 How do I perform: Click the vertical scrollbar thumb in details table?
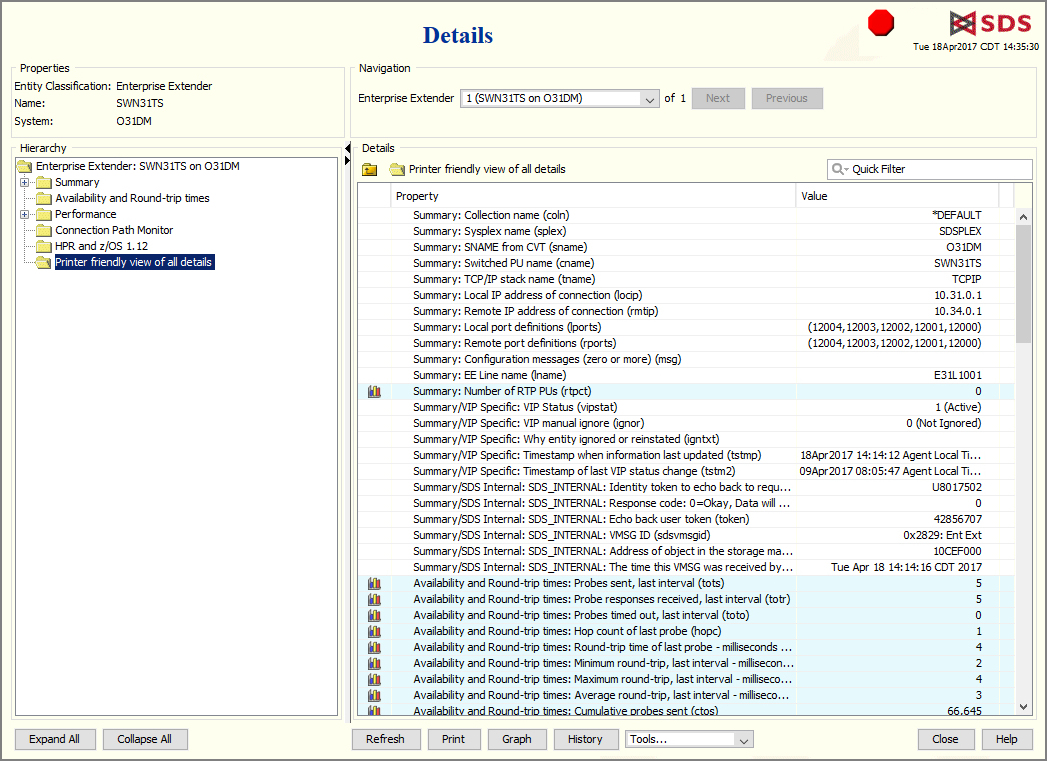1023,284
